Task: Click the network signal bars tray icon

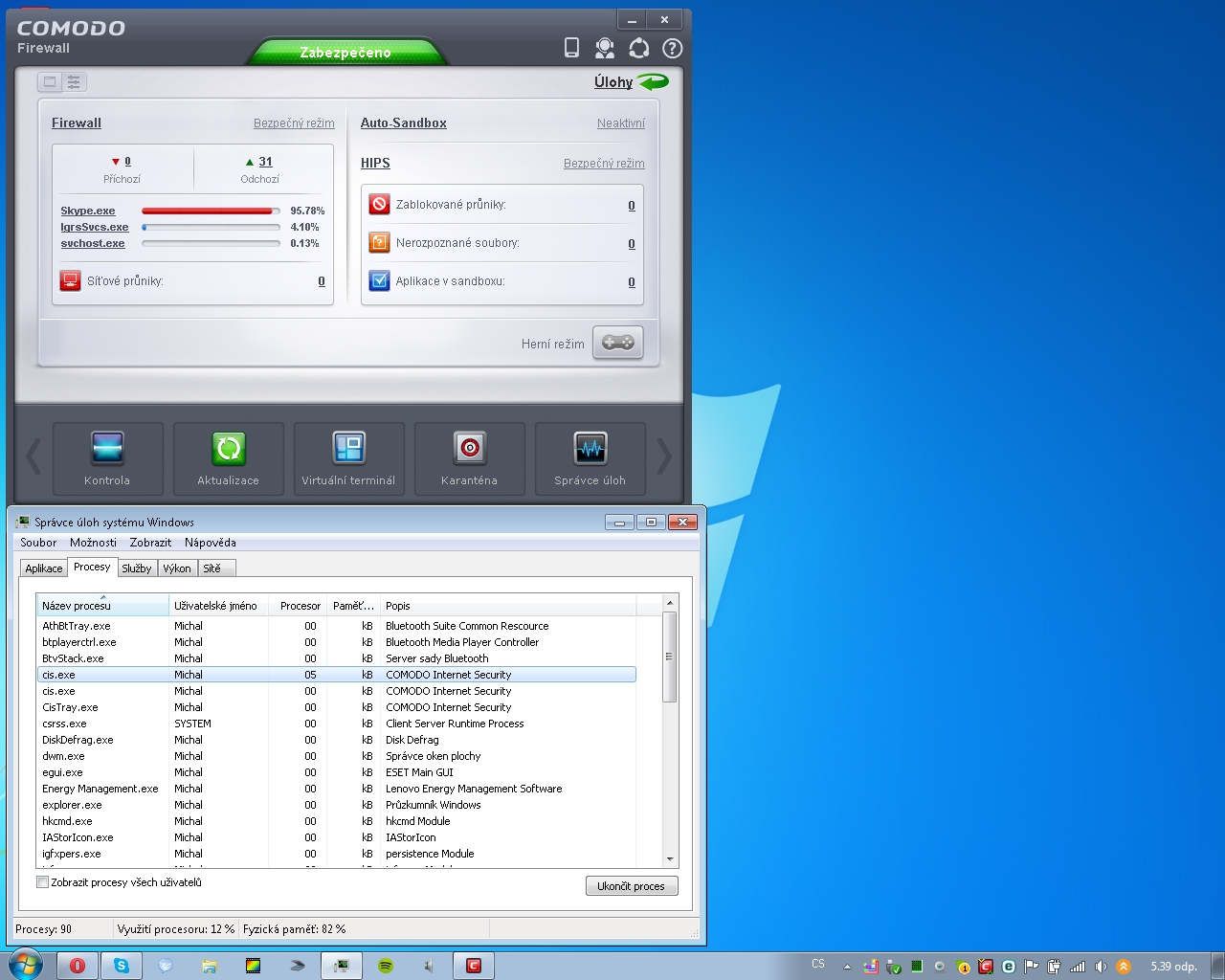Action: point(1078,967)
